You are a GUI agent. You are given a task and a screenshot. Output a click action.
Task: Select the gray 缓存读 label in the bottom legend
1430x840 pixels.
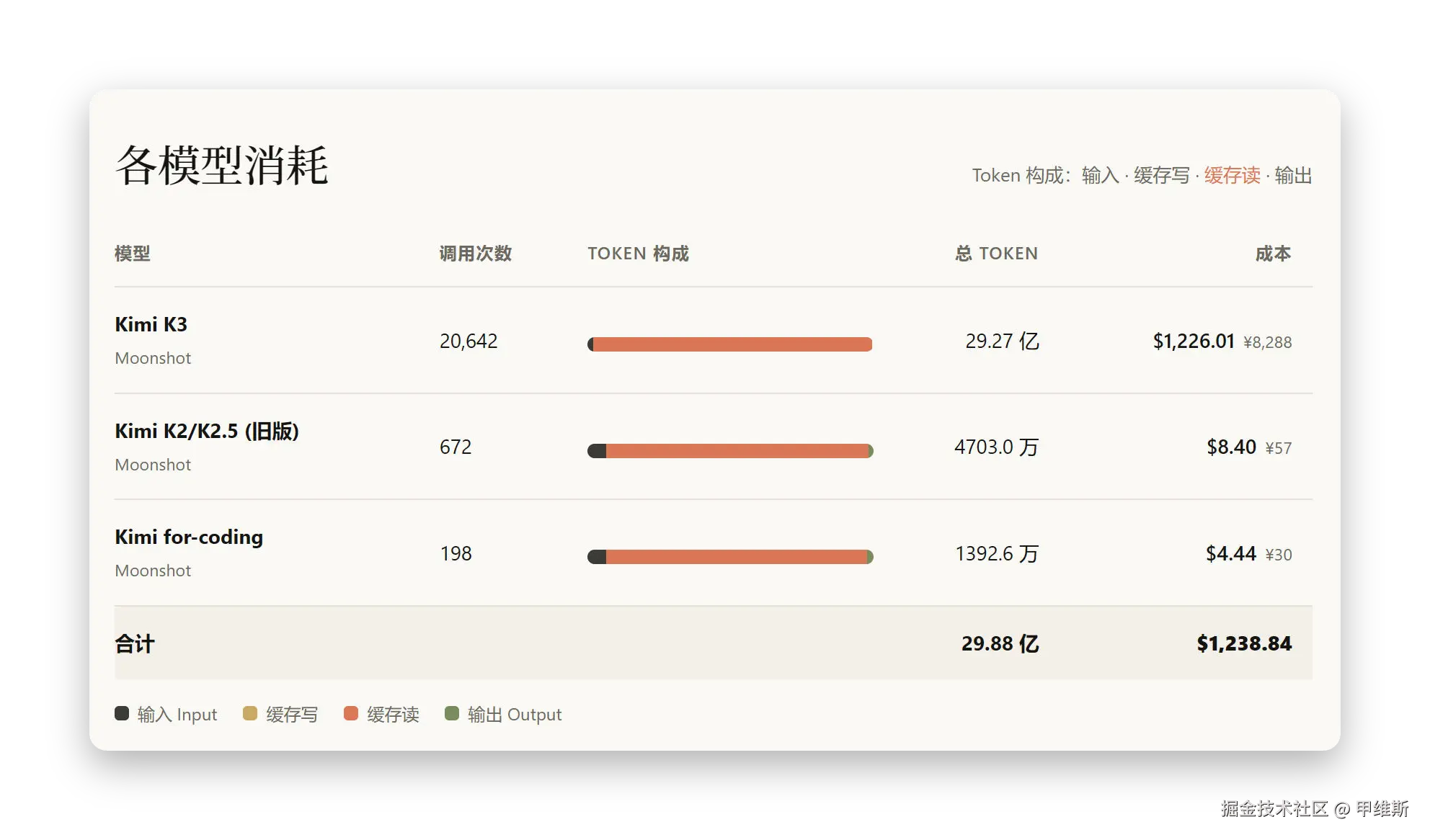point(393,715)
